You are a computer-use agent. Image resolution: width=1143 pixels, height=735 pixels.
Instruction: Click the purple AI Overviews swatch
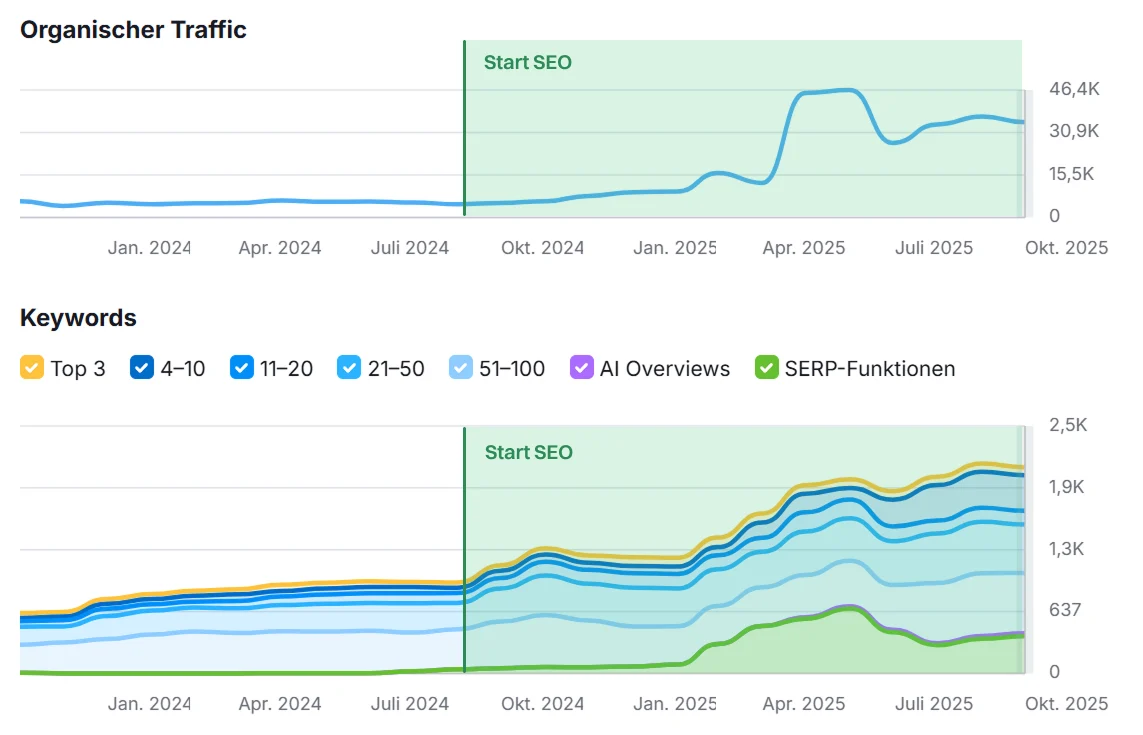coord(581,368)
